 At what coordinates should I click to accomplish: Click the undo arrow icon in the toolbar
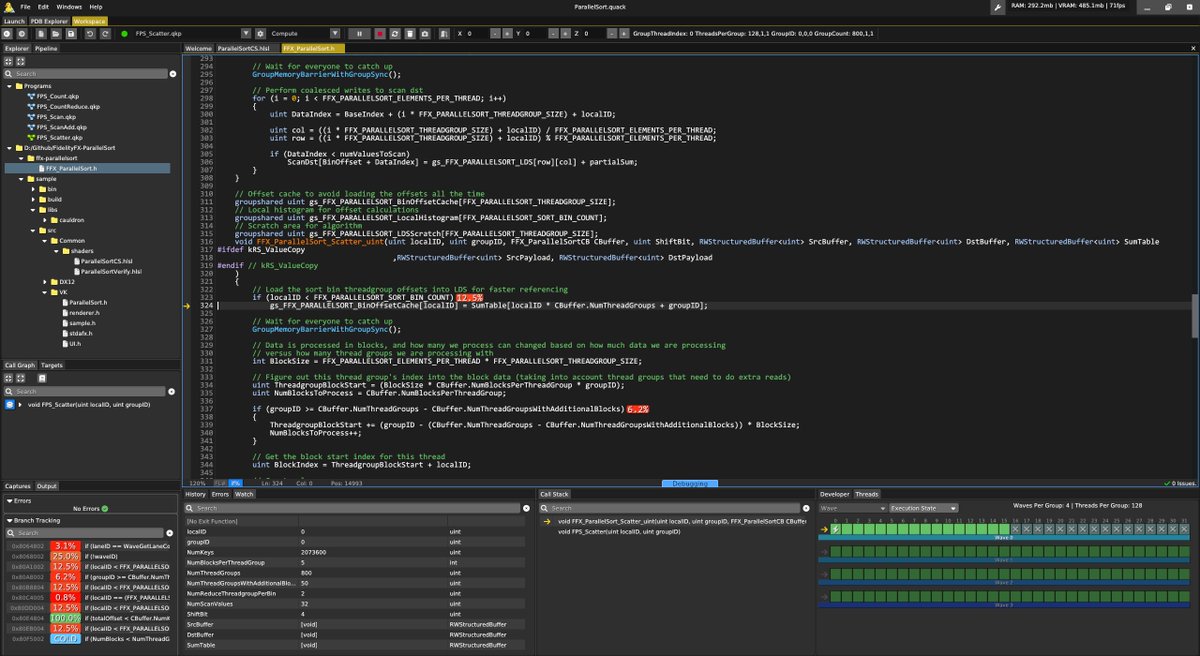pyautogui.click(x=90, y=33)
